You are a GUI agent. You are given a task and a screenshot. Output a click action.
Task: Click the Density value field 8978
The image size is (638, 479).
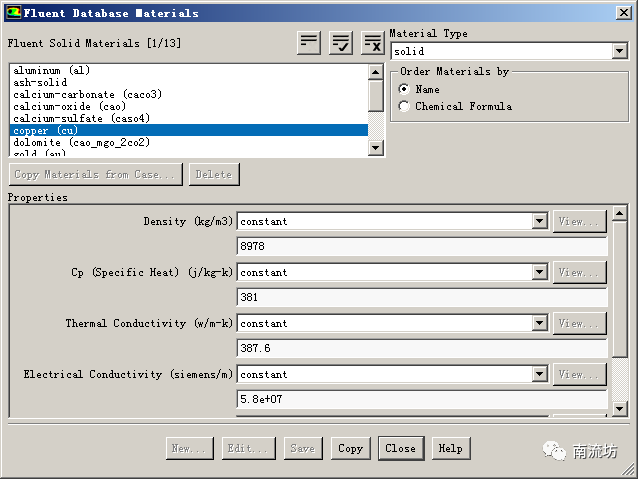click(422, 246)
